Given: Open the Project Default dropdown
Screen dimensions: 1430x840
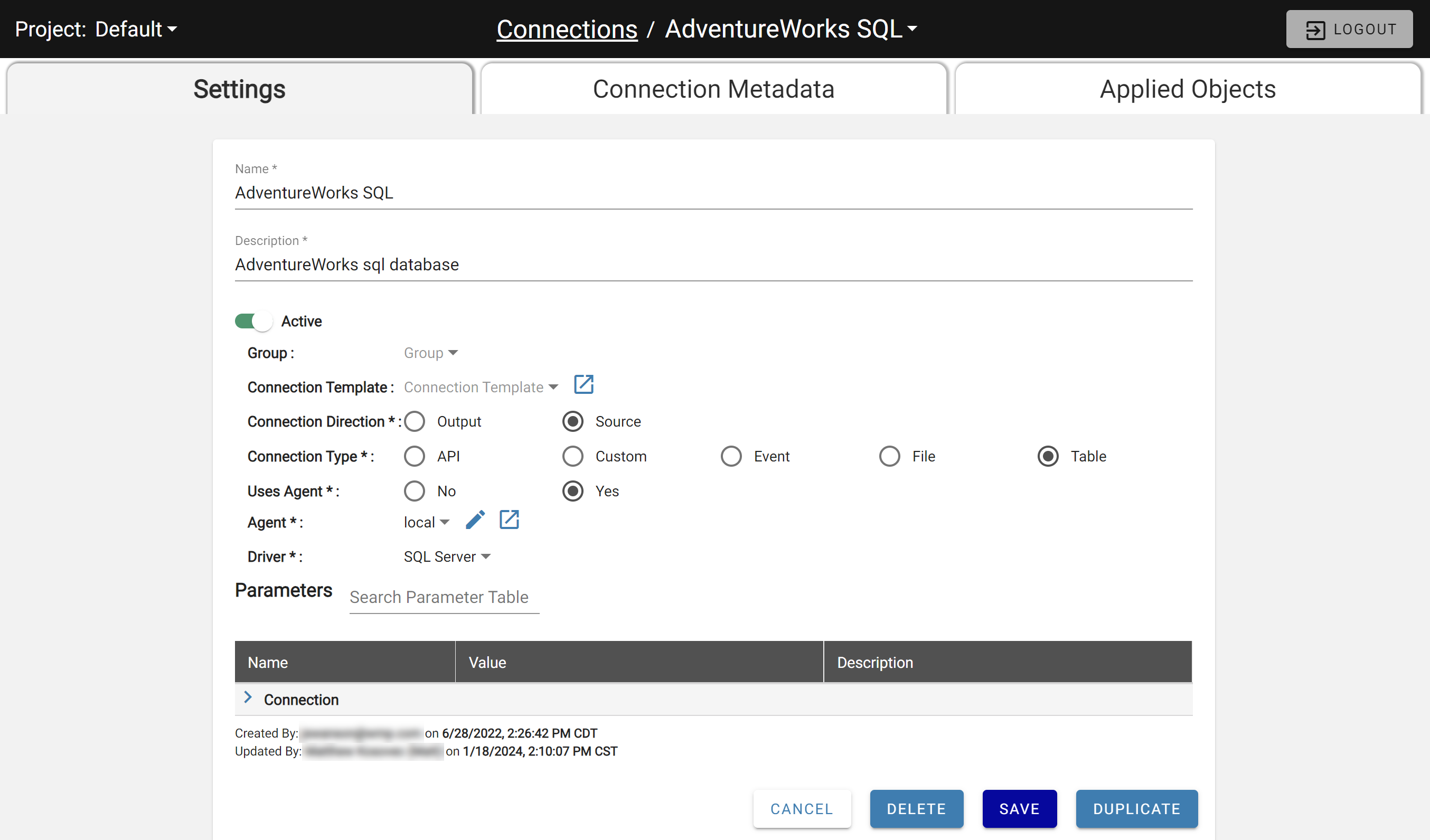Looking at the screenshot, I should [136, 29].
